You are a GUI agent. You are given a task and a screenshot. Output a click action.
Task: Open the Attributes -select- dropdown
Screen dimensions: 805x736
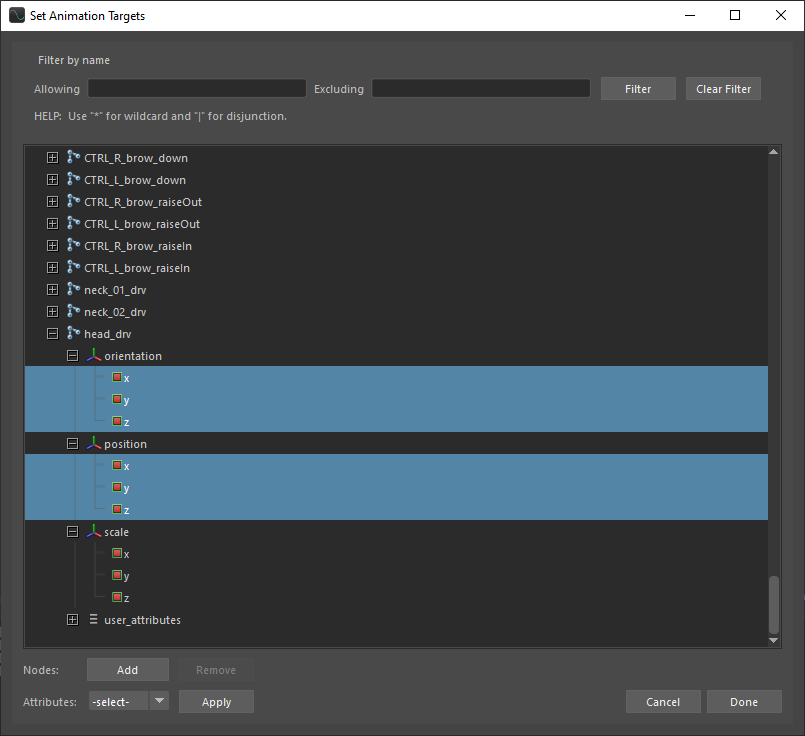click(128, 702)
